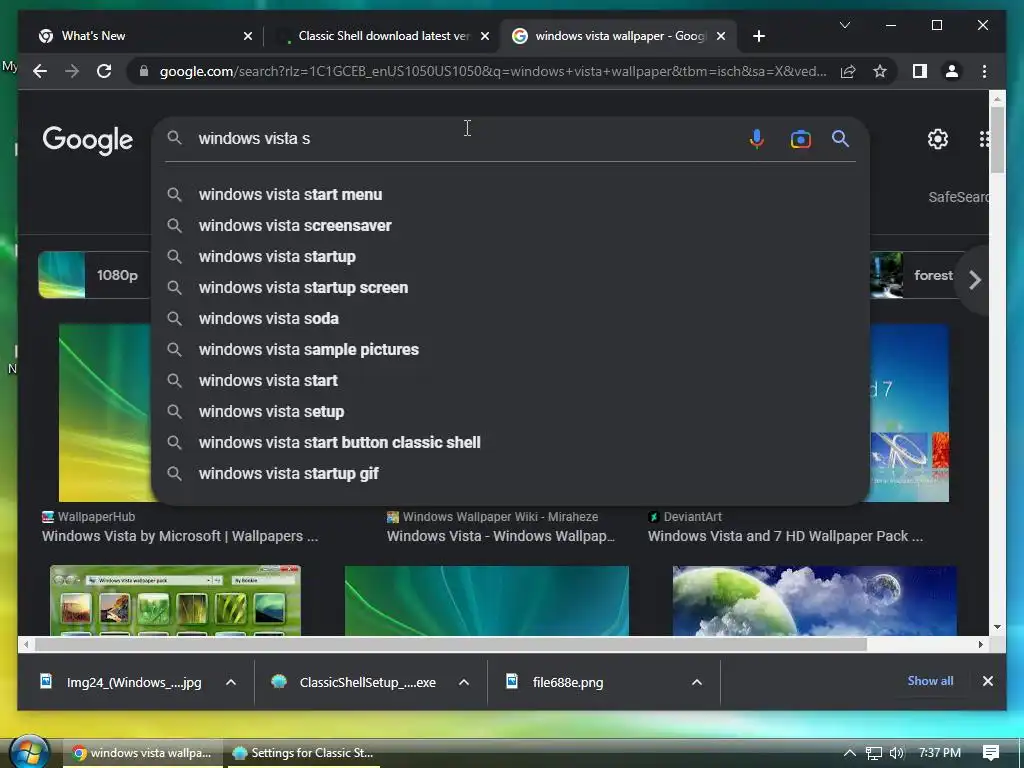
Task: Open Chrome's three-dot menu
Action: 984,71
